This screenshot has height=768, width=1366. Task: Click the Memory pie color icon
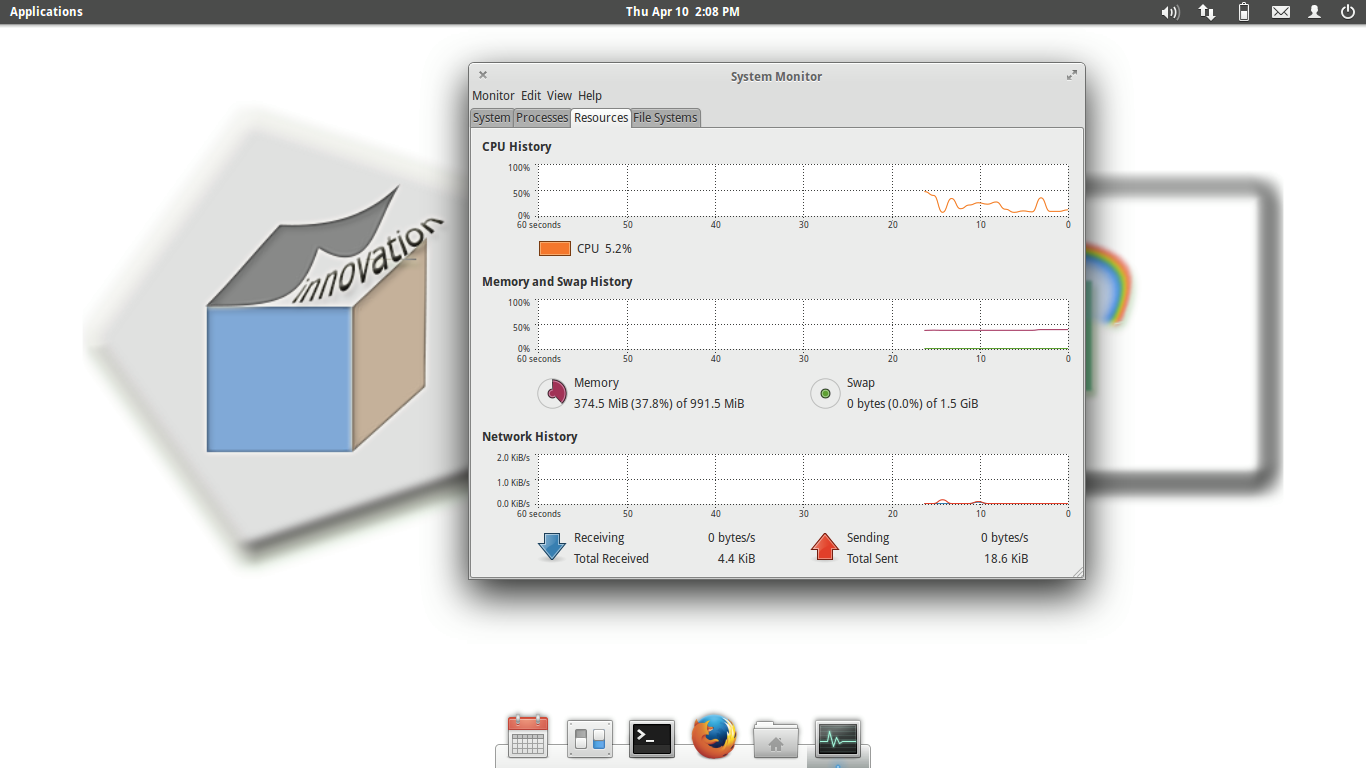(553, 393)
